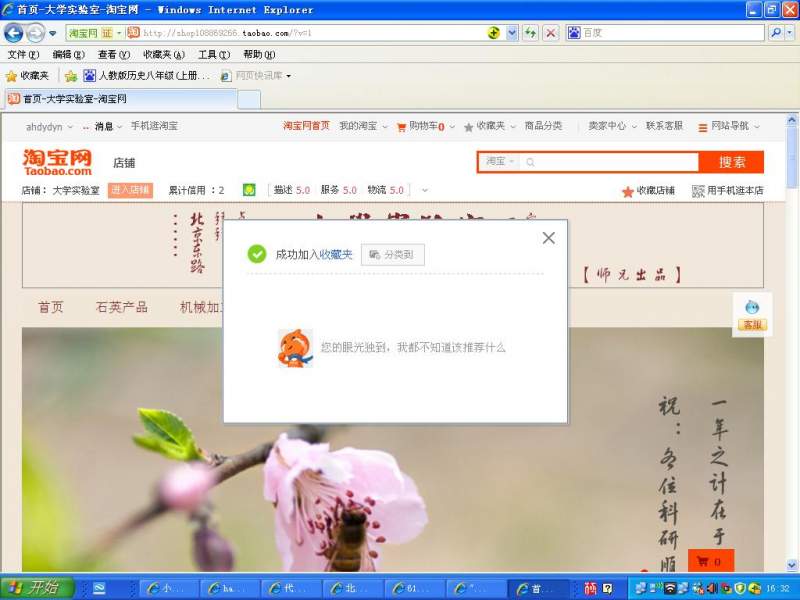800x600 pixels.
Task: Open the recent pages dropdown arrow
Action: pos(53,34)
